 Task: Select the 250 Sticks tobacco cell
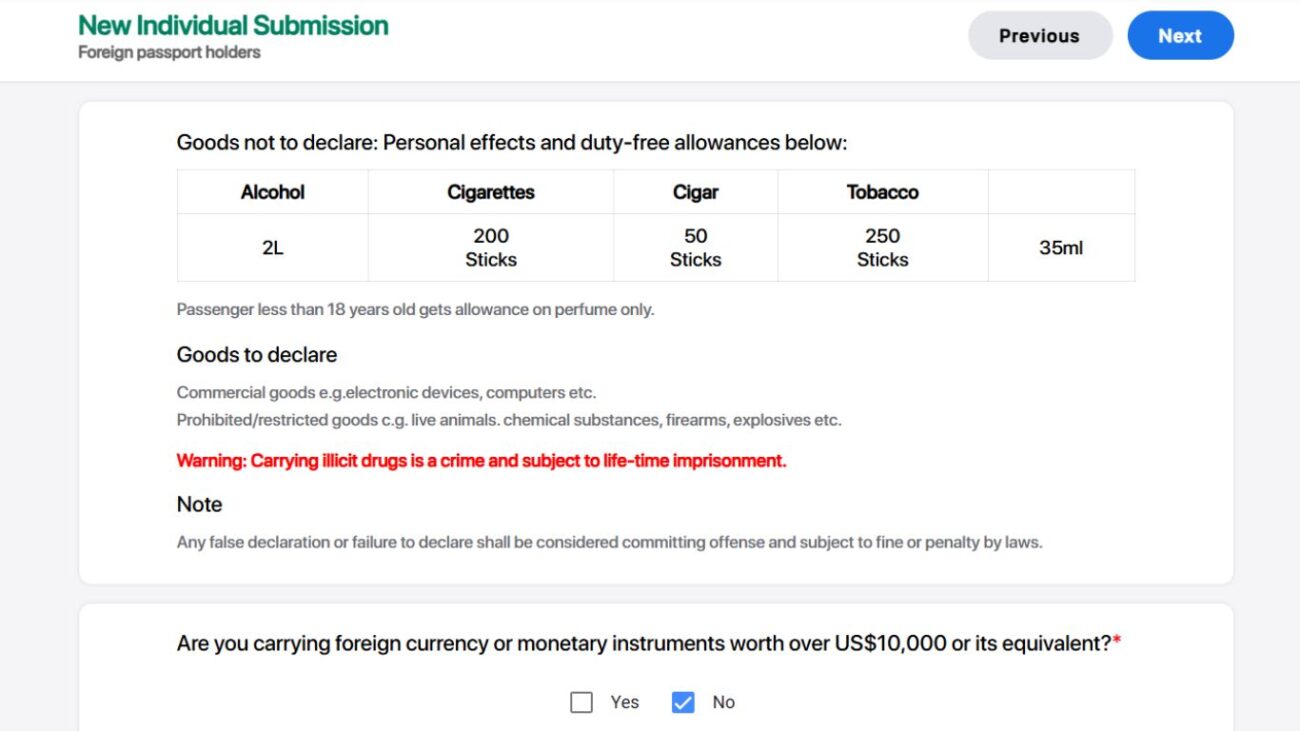[882, 248]
